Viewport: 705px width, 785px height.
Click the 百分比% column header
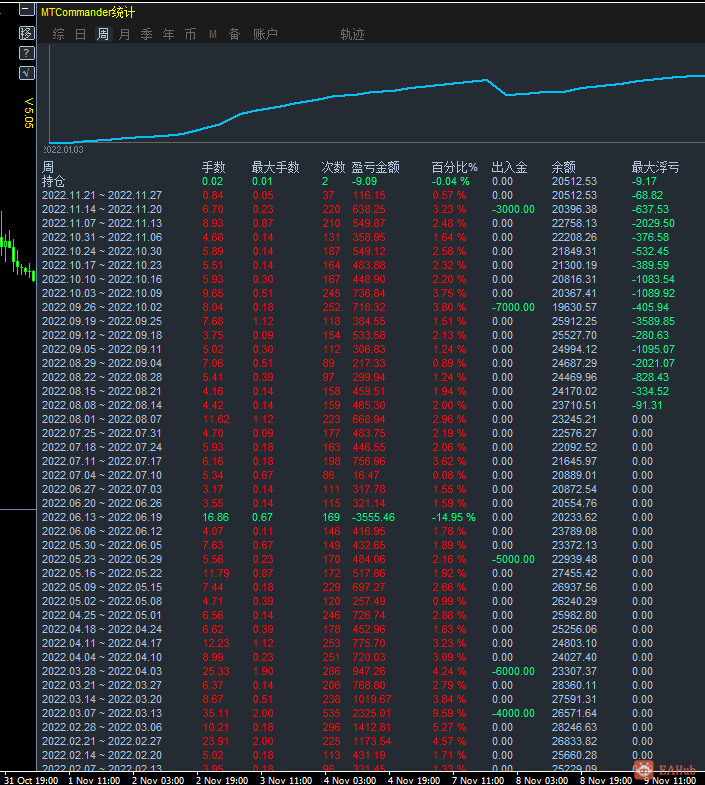[455, 167]
